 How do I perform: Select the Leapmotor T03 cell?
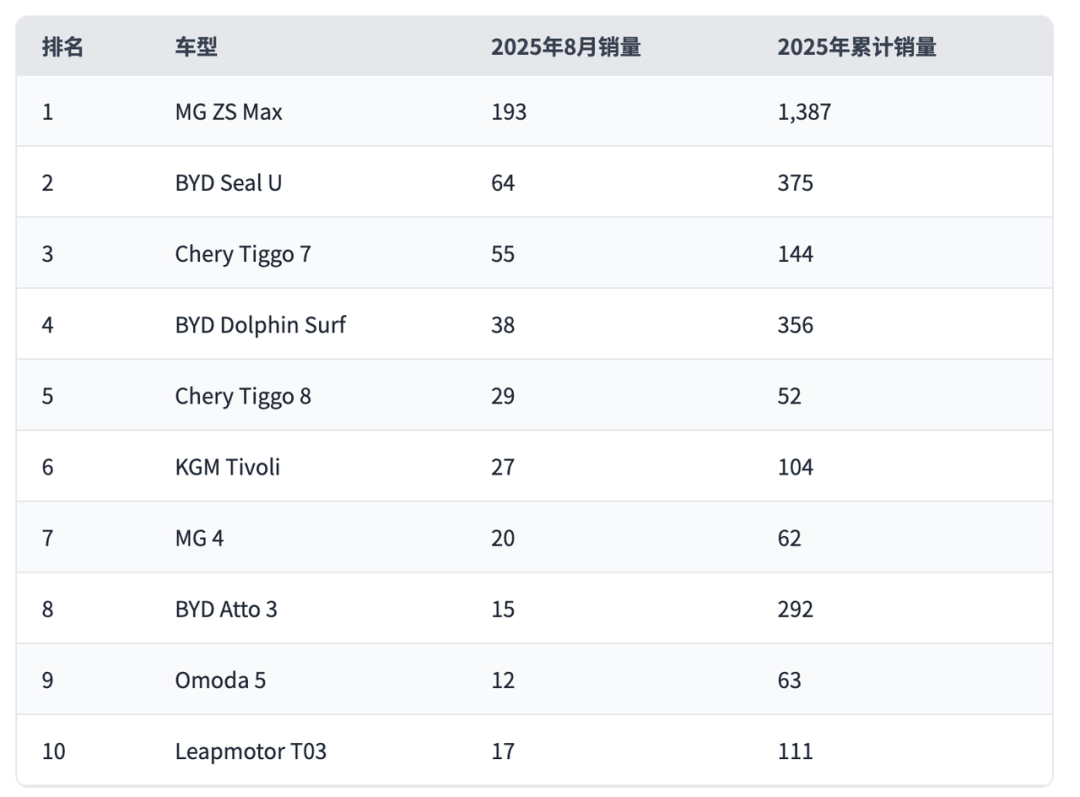[250, 751]
